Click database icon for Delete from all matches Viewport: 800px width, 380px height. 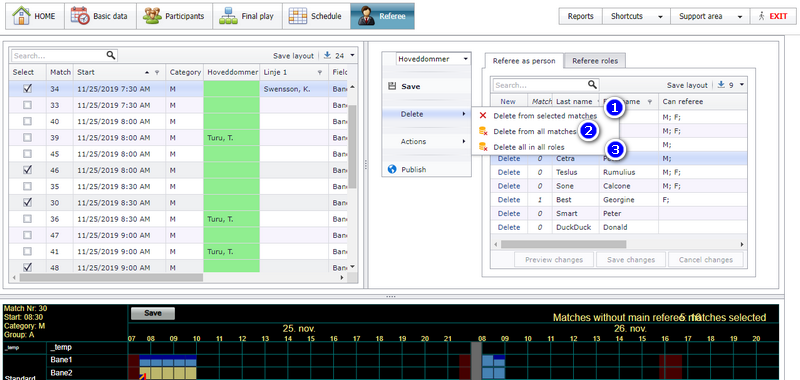(483, 132)
